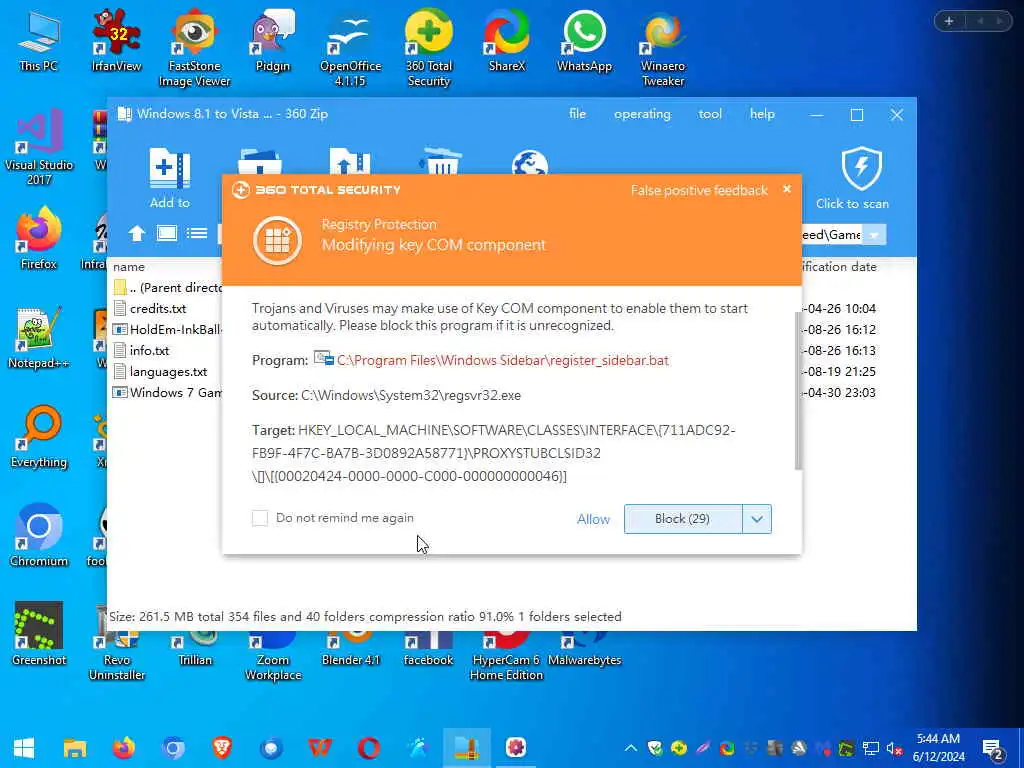The width and height of the screenshot is (1024, 768).
Task: Click the muted volume tray icon
Action: tap(894, 748)
